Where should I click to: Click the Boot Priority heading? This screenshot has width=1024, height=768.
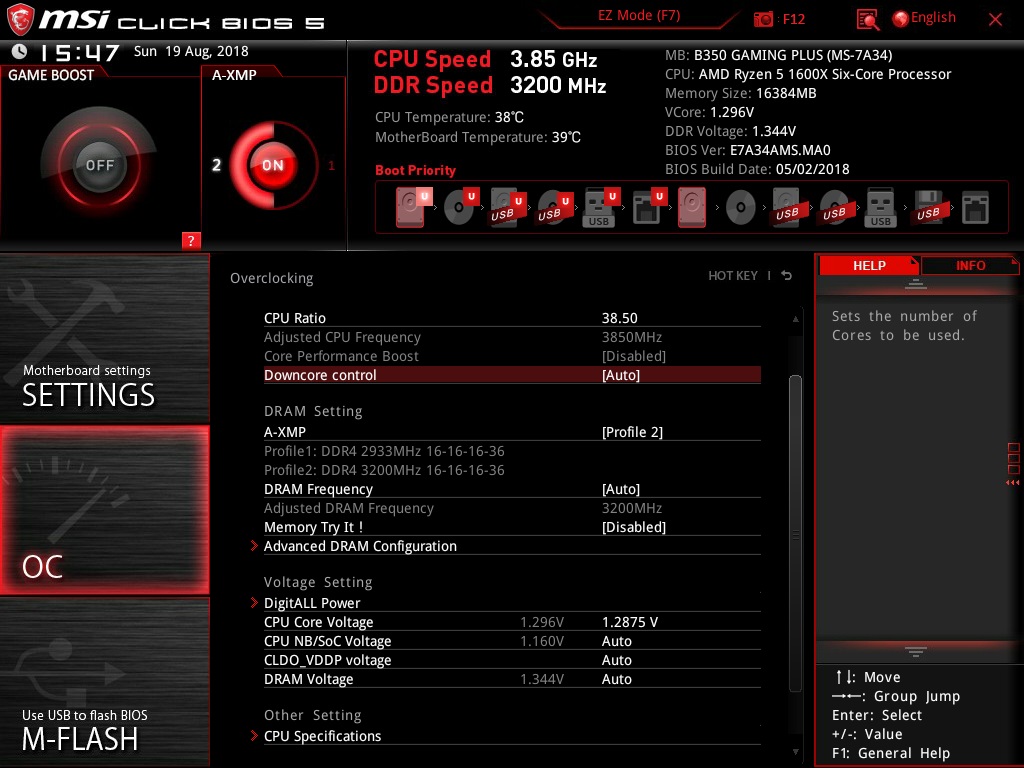415,170
